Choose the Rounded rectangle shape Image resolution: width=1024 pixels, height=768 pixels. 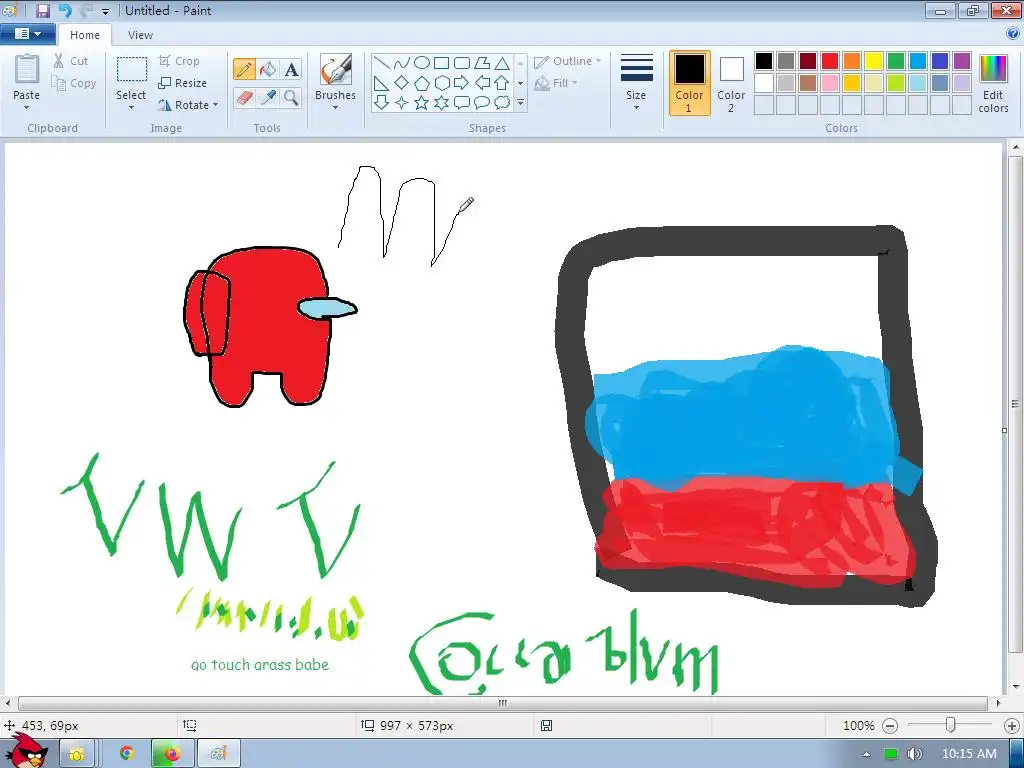pyautogui.click(x=462, y=63)
